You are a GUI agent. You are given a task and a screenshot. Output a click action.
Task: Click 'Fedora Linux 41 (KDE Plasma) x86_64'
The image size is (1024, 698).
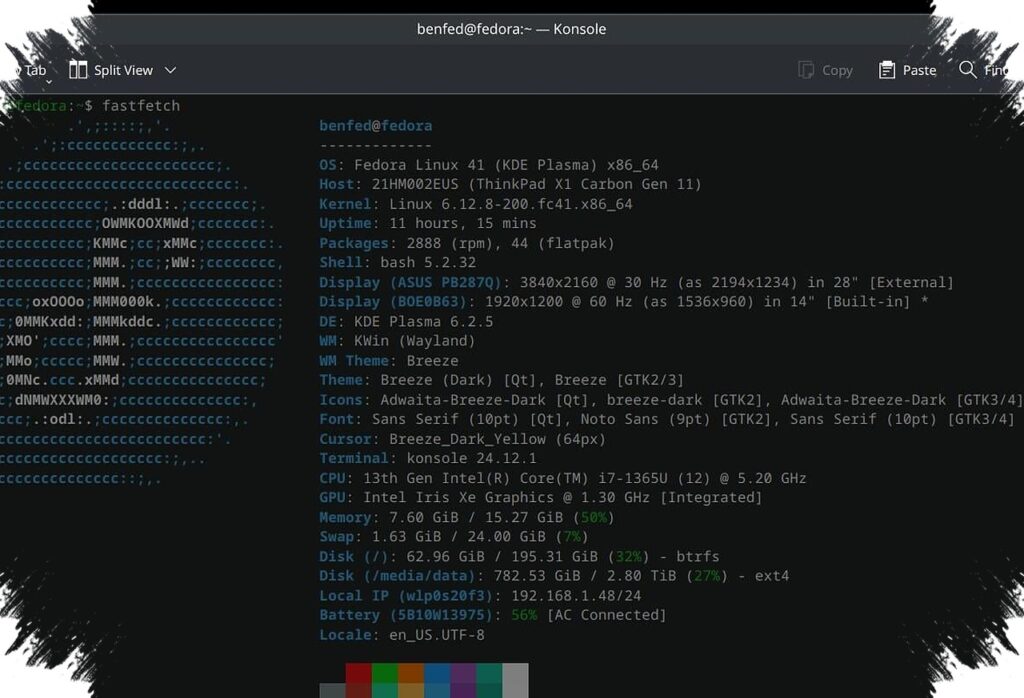point(506,165)
